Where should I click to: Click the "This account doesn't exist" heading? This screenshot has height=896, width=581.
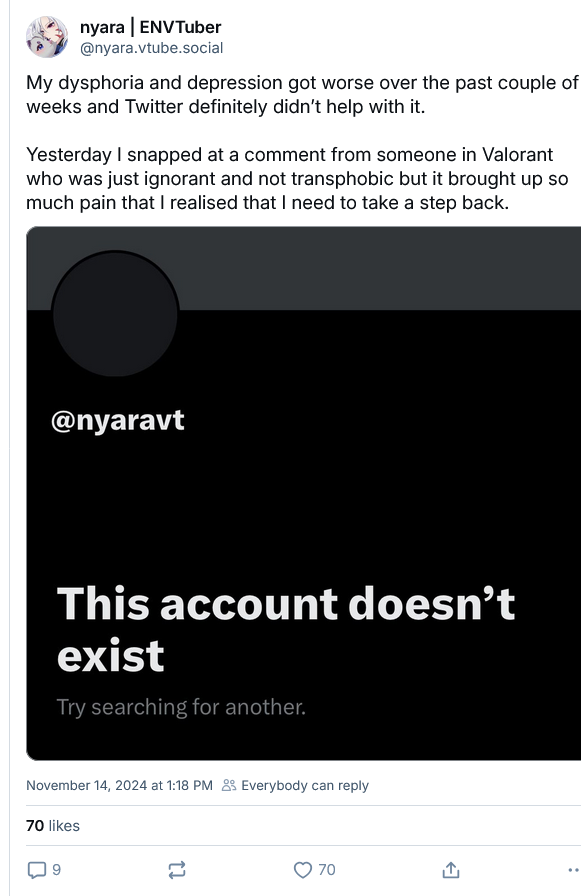tap(286, 629)
